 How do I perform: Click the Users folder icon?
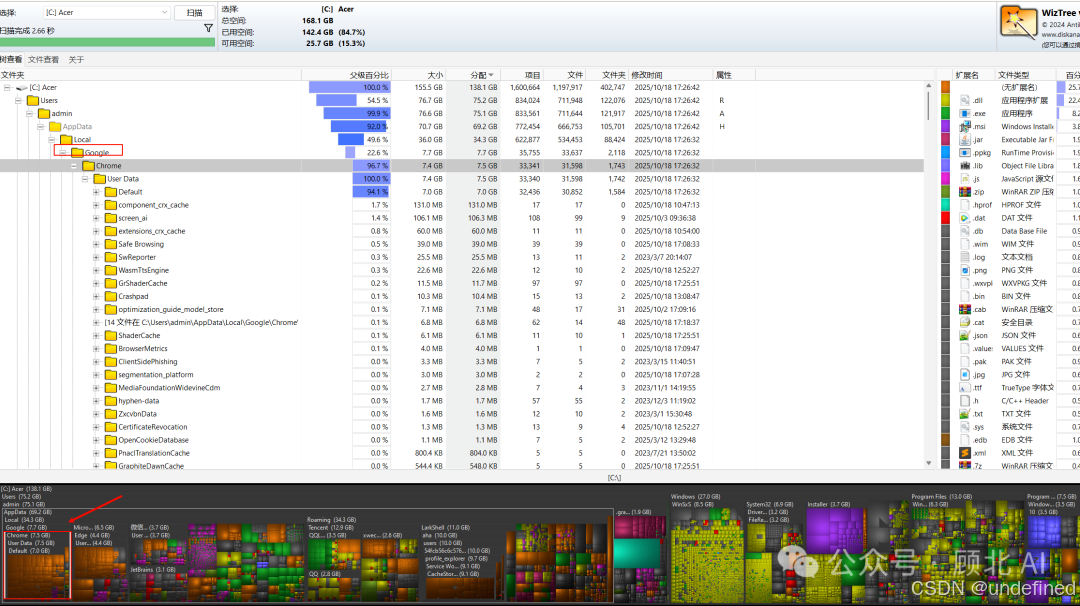32,101
